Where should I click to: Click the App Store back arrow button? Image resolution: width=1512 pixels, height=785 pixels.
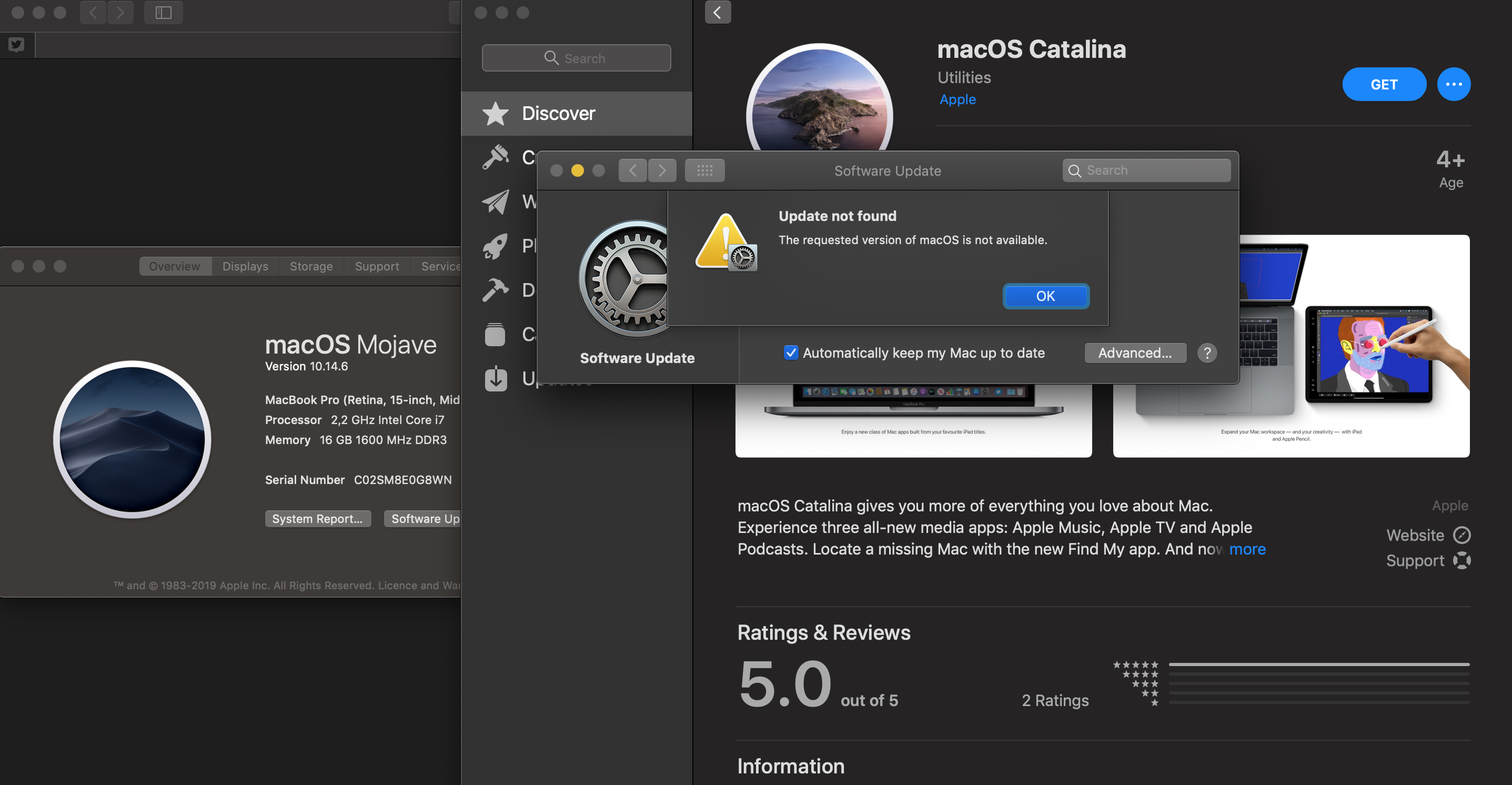[x=717, y=12]
